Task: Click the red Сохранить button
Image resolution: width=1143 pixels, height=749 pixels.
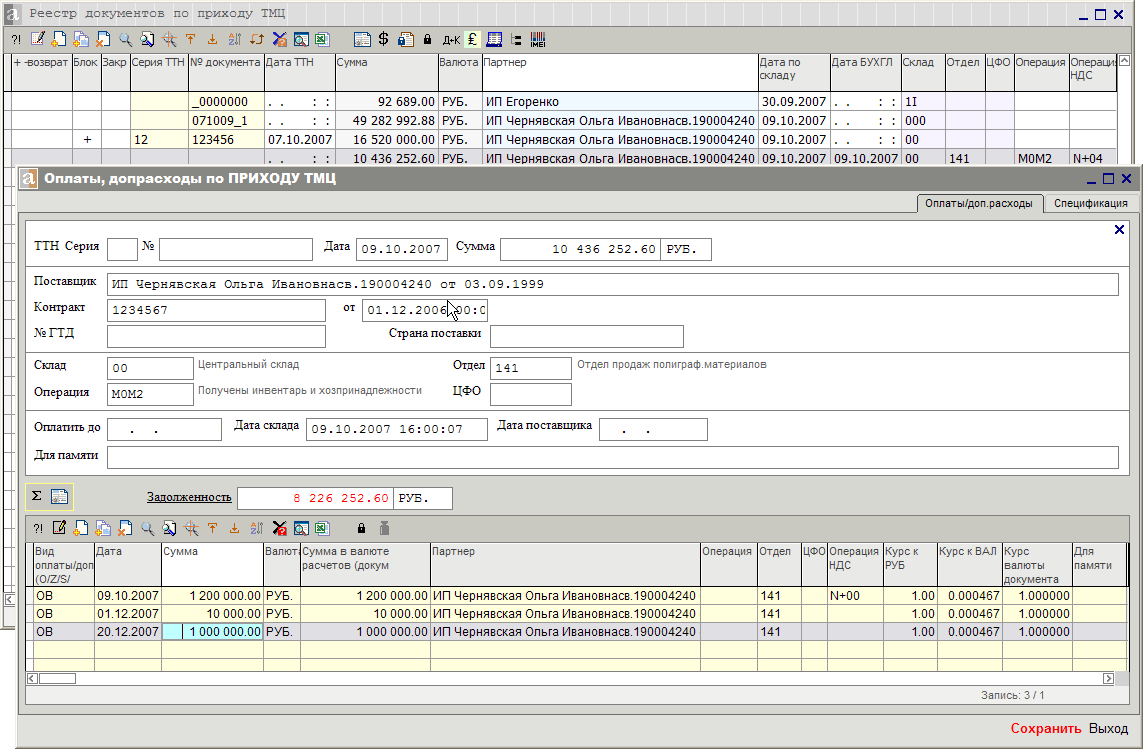Action: click(1045, 728)
